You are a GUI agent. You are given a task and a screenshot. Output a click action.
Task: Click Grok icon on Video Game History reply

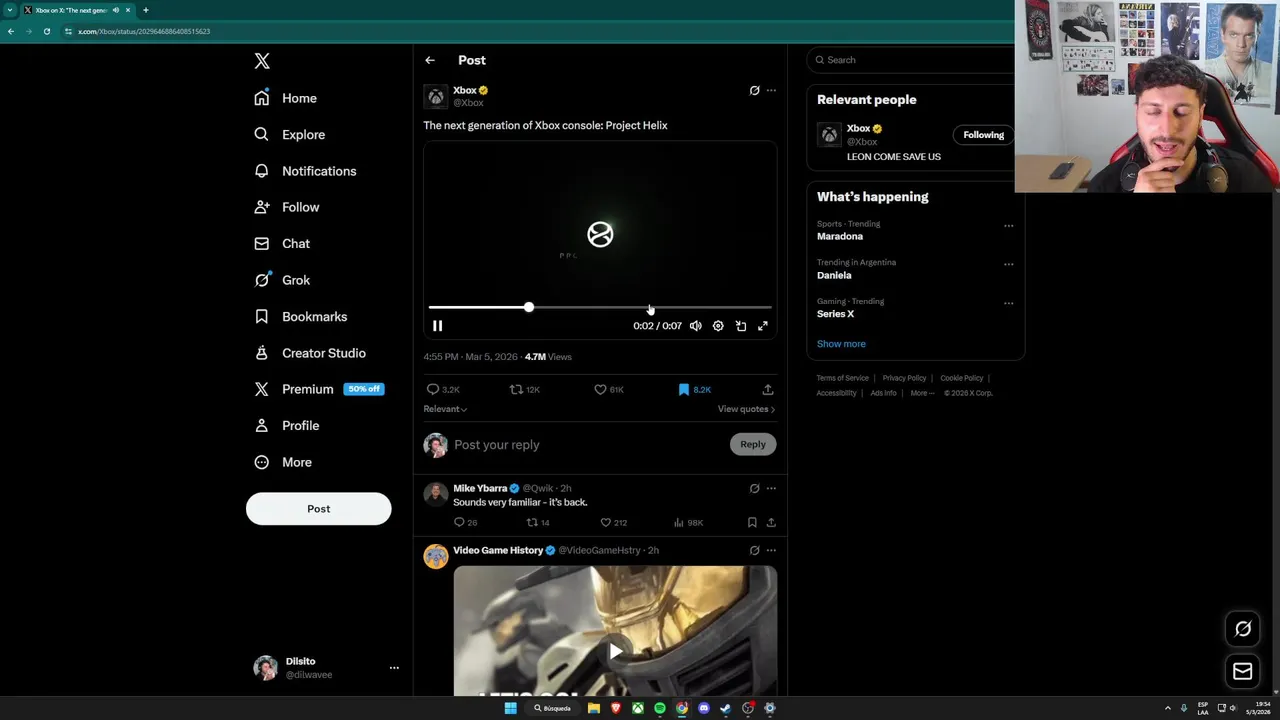click(754, 550)
